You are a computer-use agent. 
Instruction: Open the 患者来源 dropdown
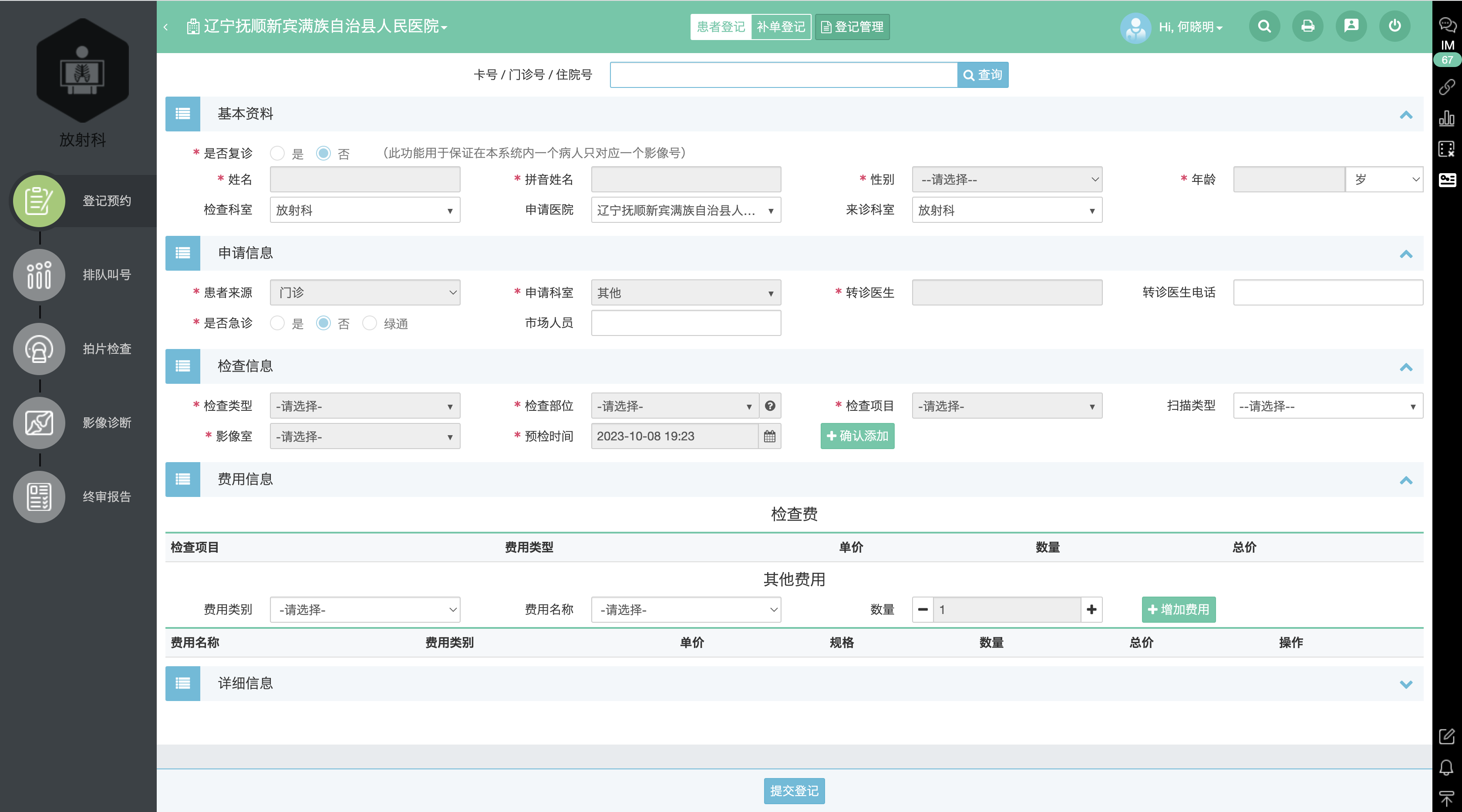(365, 292)
